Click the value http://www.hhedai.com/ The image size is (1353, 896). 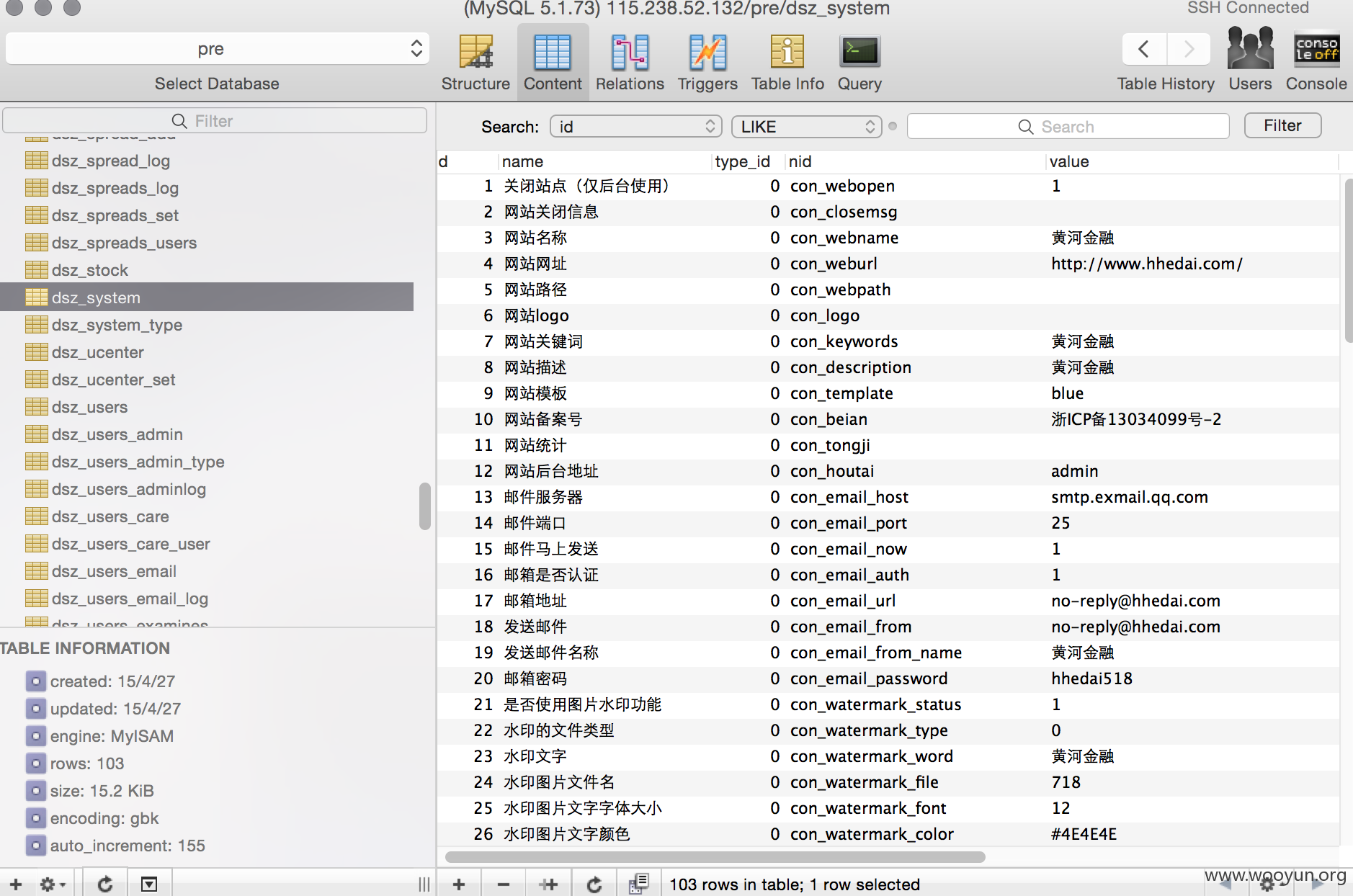(1146, 264)
